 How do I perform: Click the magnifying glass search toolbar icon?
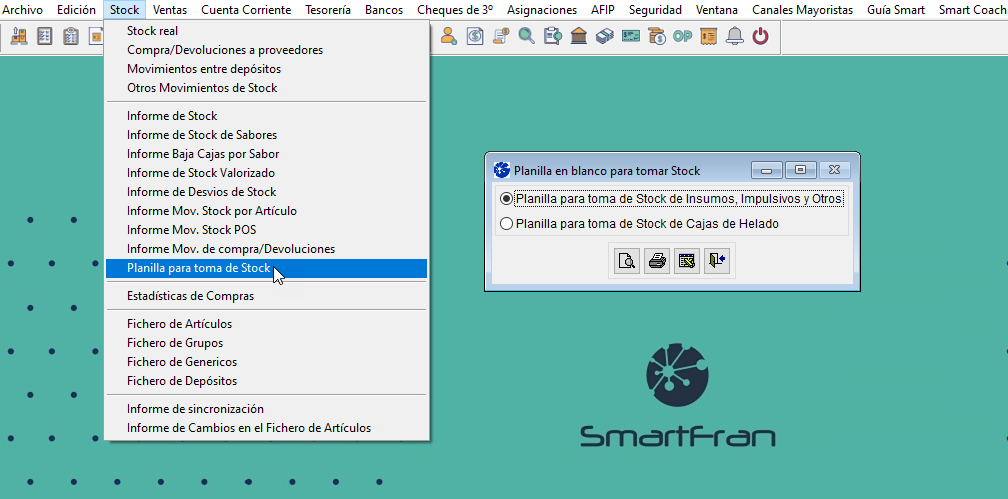tap(526, 36)
